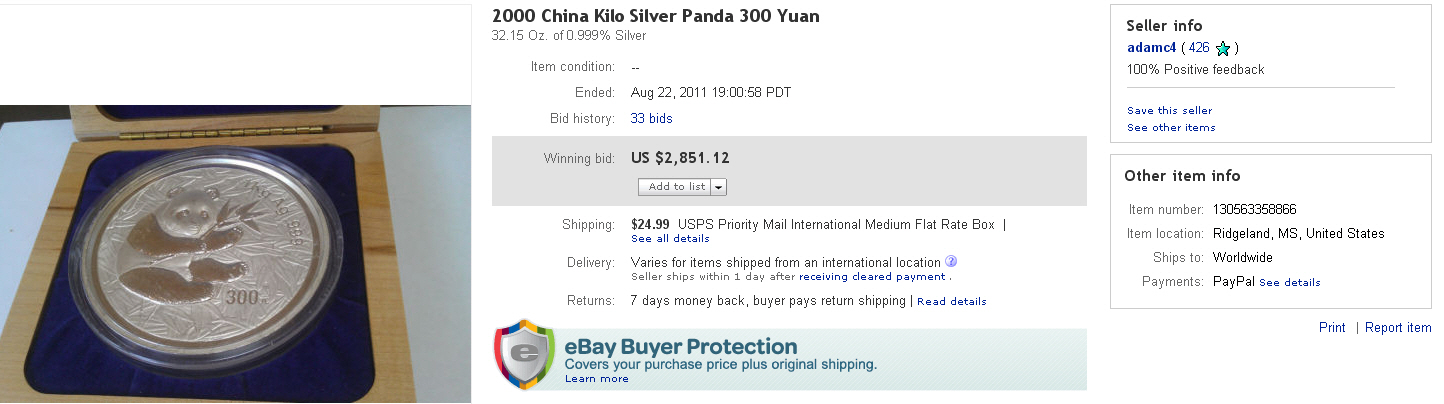Open seller adamc4's profile
Image resolution: width=1444 pixels, height=404 pixels.
click(x=1150, y=48)
